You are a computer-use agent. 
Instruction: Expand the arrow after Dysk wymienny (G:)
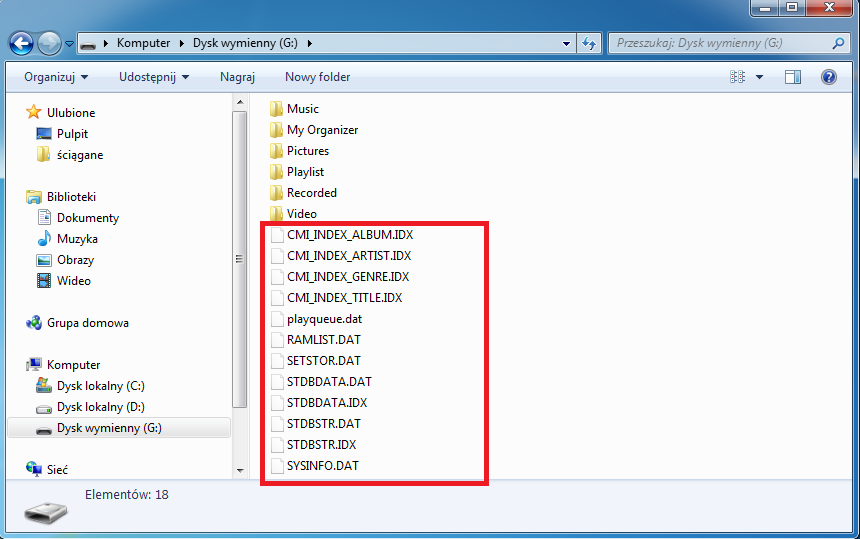(x=310, y=43)
